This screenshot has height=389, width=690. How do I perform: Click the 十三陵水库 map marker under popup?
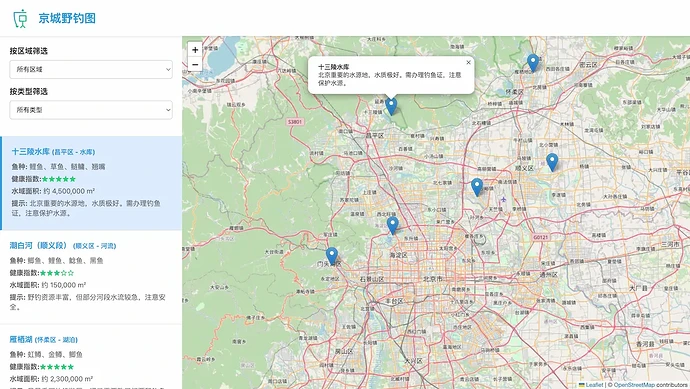click(x=391, y=106)
